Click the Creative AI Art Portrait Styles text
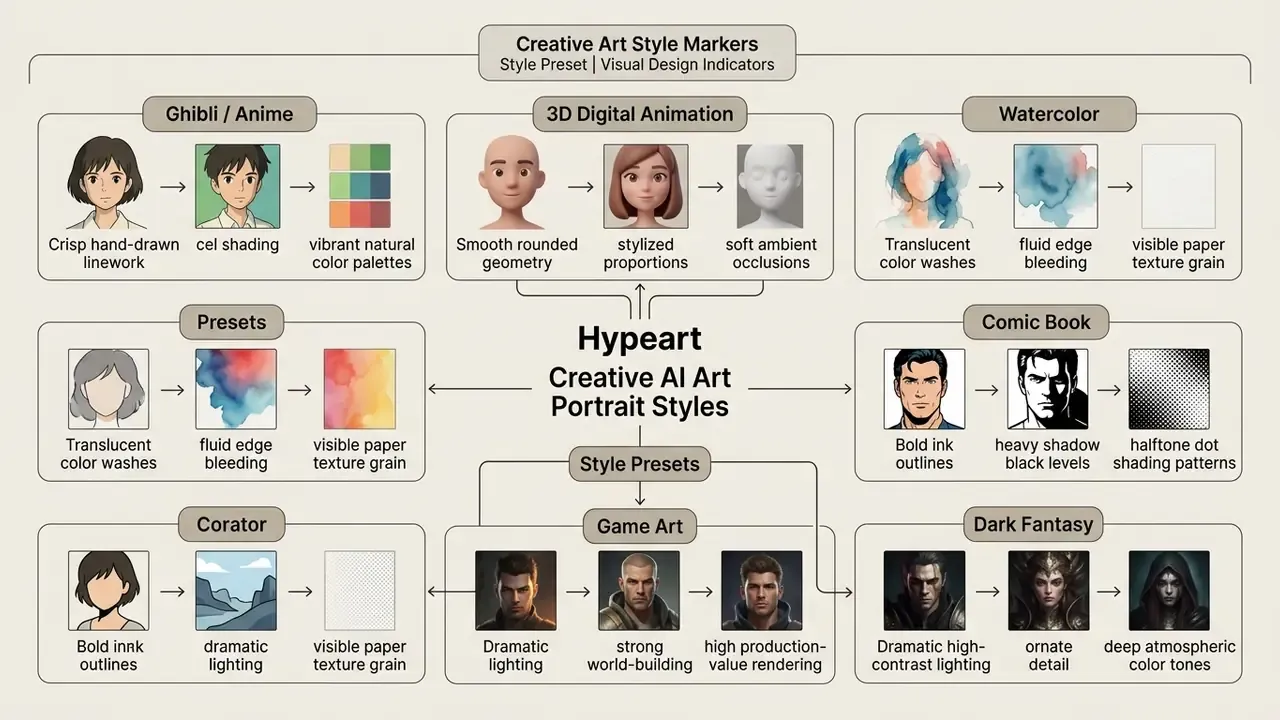The width and height of the screenshot is (1280, 720). [x=640, y=392]
